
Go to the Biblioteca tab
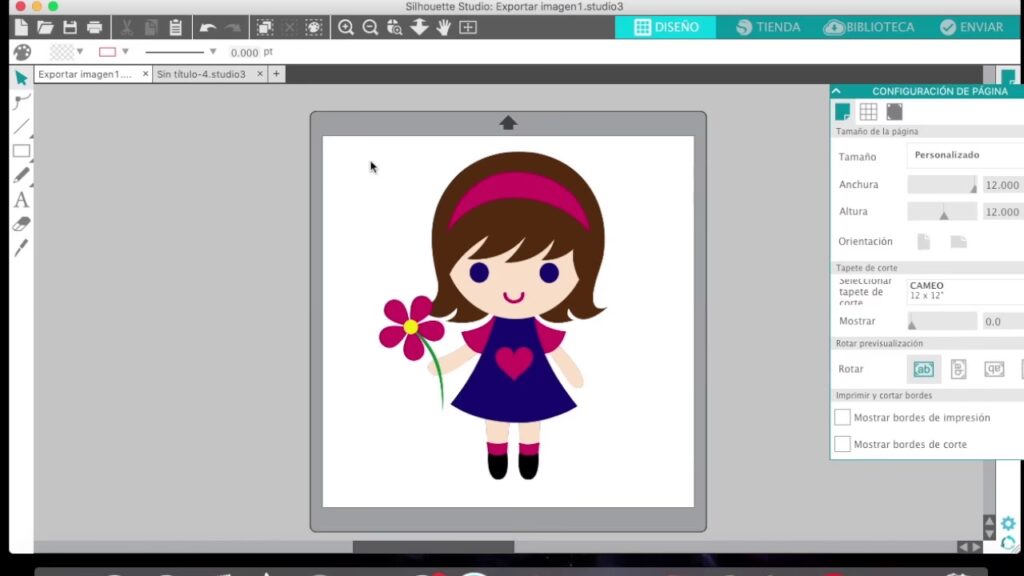tap(868, 27)
